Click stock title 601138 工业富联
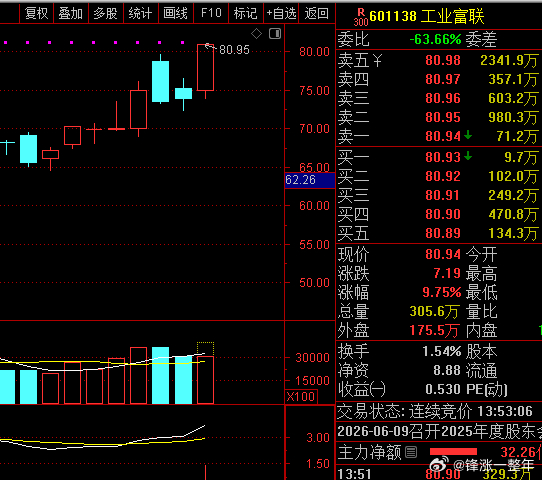 (427, 17)
